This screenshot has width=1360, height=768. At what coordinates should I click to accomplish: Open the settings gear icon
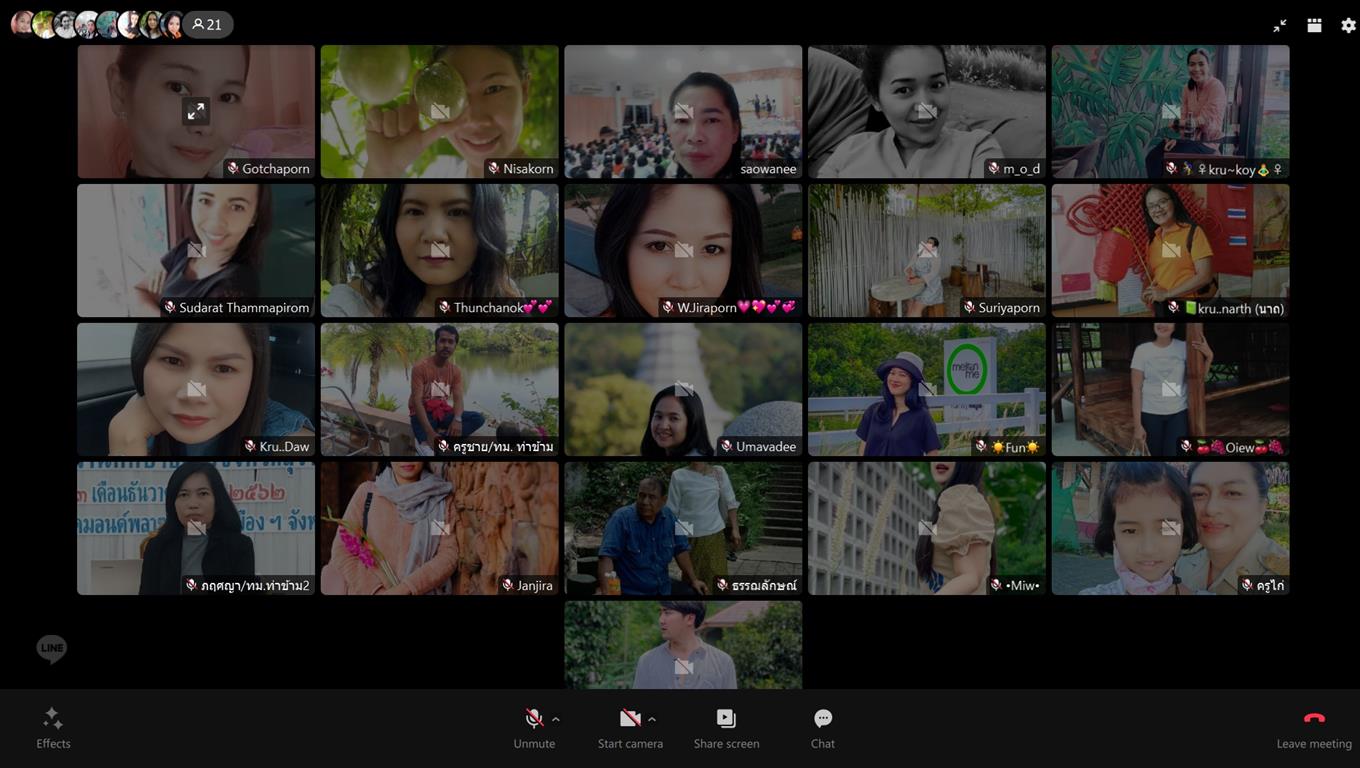[1348, 26]
